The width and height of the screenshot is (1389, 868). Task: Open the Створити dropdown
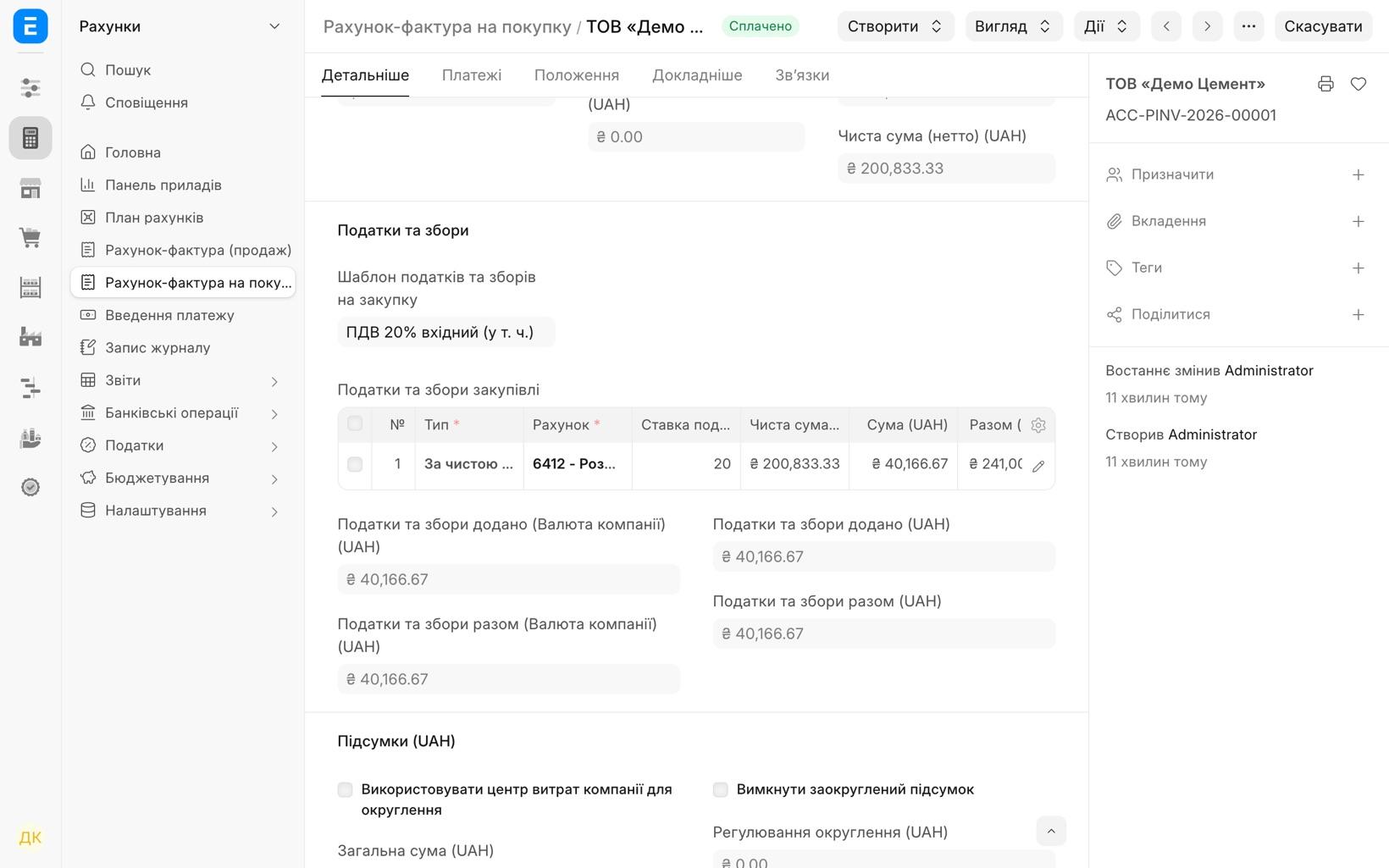[x=895, y=26]
